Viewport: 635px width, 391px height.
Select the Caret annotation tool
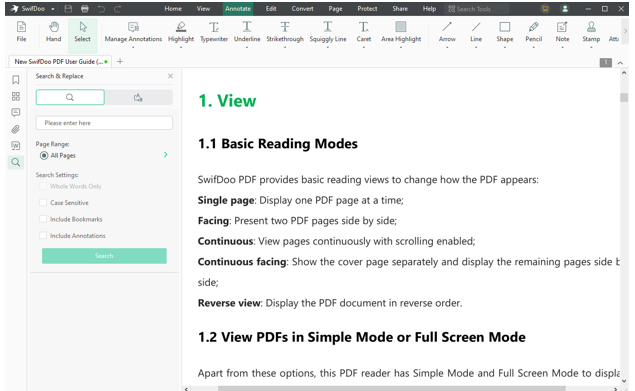point(364,32)
